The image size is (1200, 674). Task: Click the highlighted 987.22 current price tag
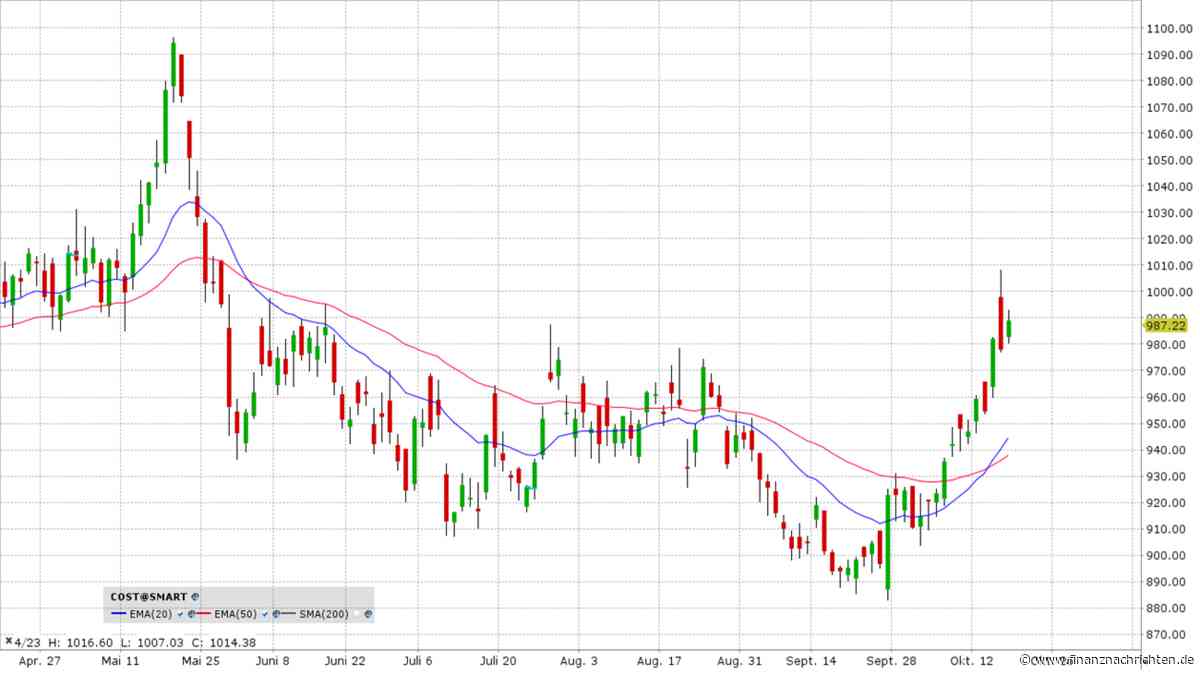tap(1165, 325)
